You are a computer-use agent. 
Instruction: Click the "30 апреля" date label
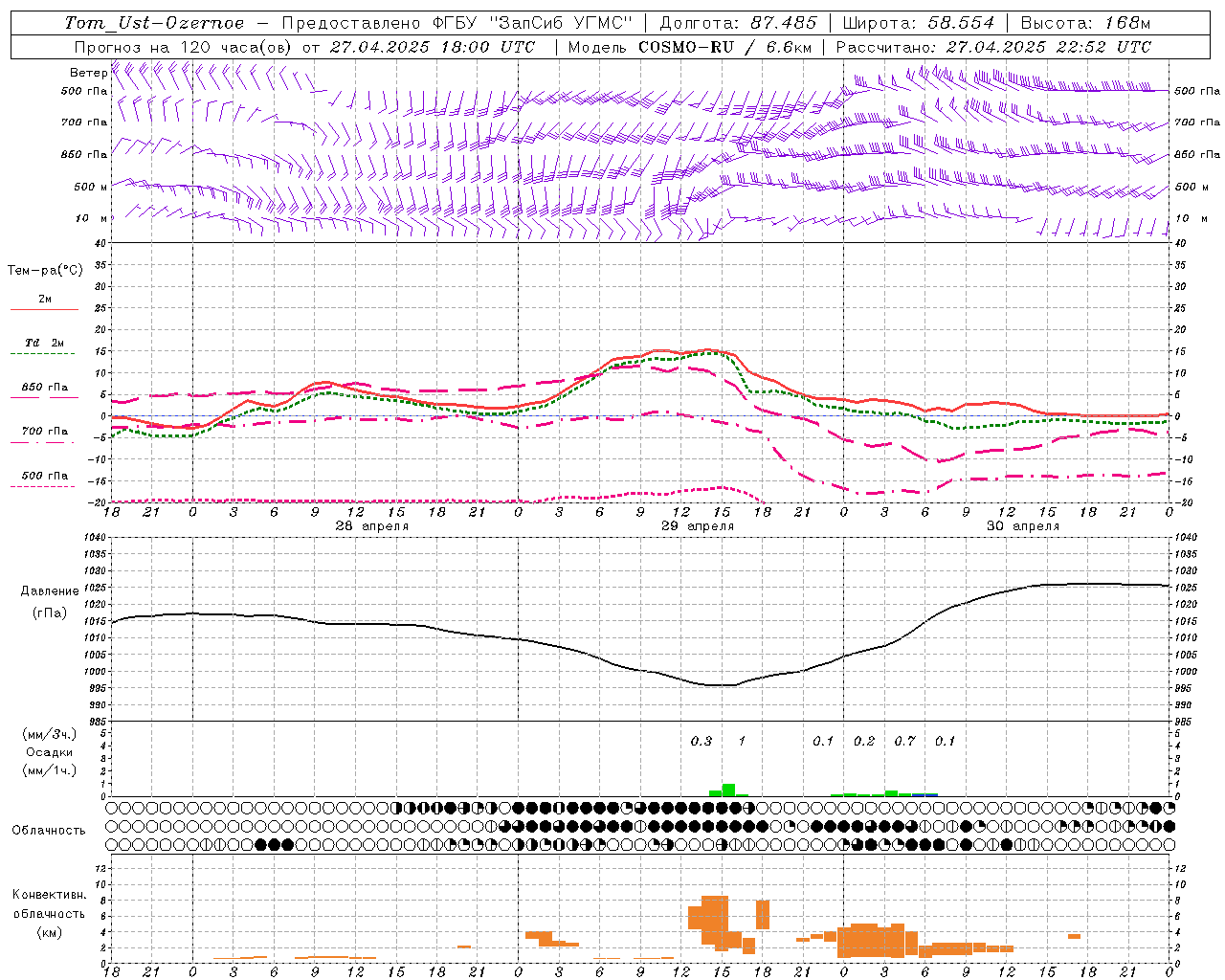click(x=1023, y=526)
